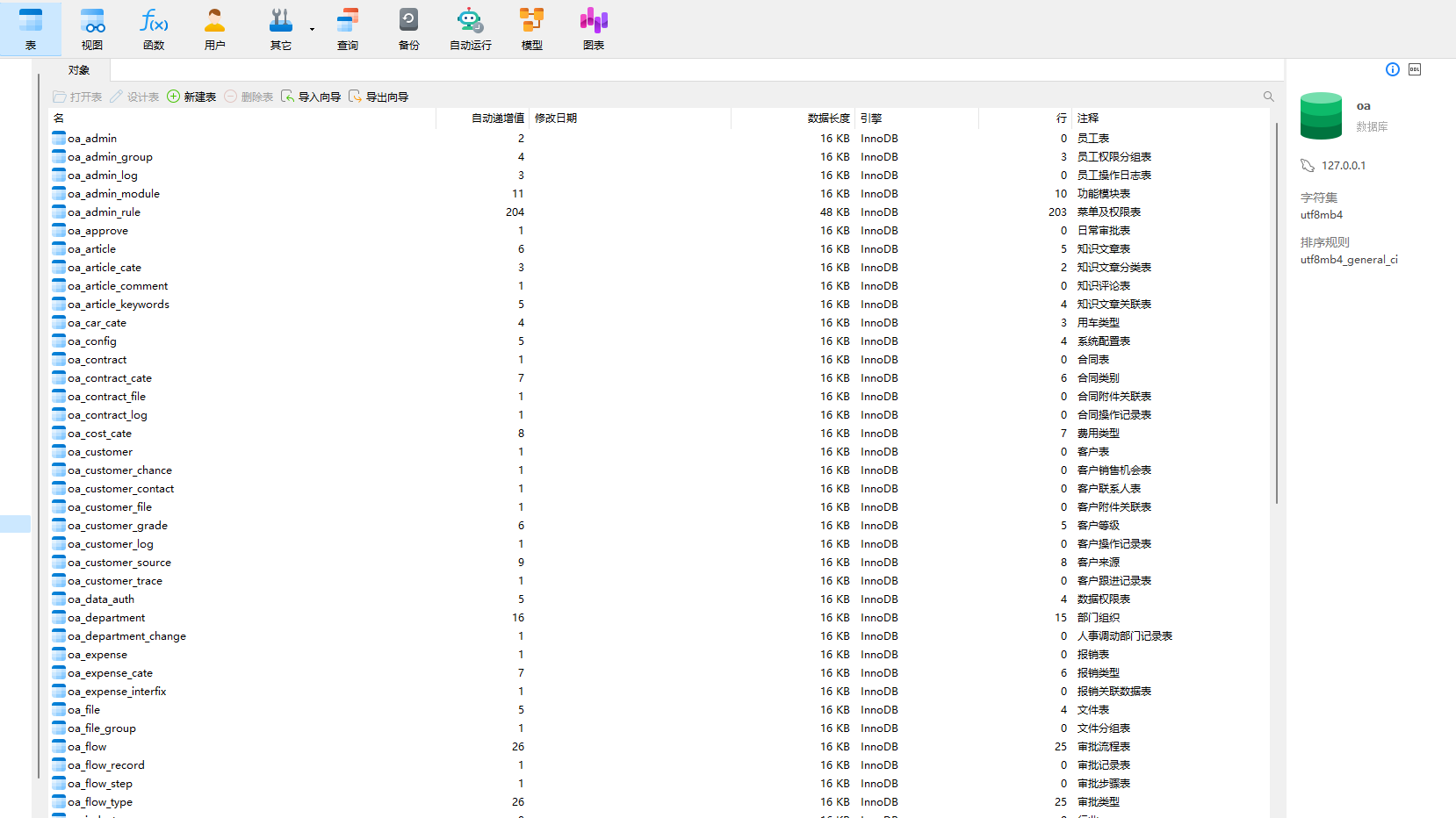Open the Others (其它) toolbar icon
Screen dimensions: 1456x818
click(281, 29)
